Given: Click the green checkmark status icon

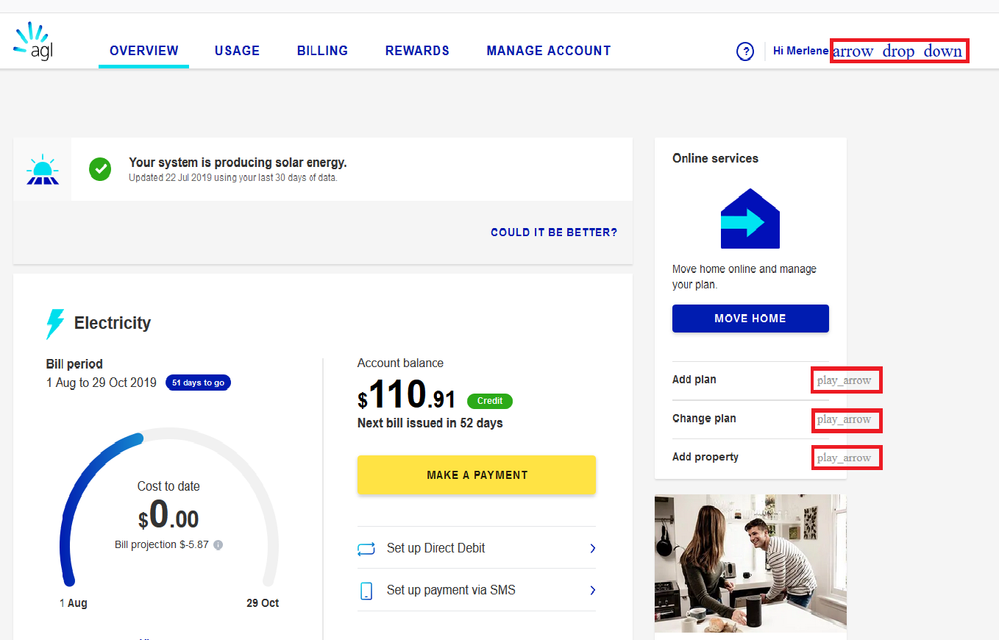Looking at the screenshot, I should click(x=100, y=169).
